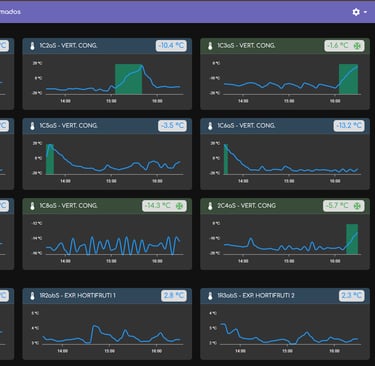This screenshot has width=375, height=366.
Task: Open the 1R3abS - EXP. HORTIFRUTI 2 title
Action: (x=256, y=296)
